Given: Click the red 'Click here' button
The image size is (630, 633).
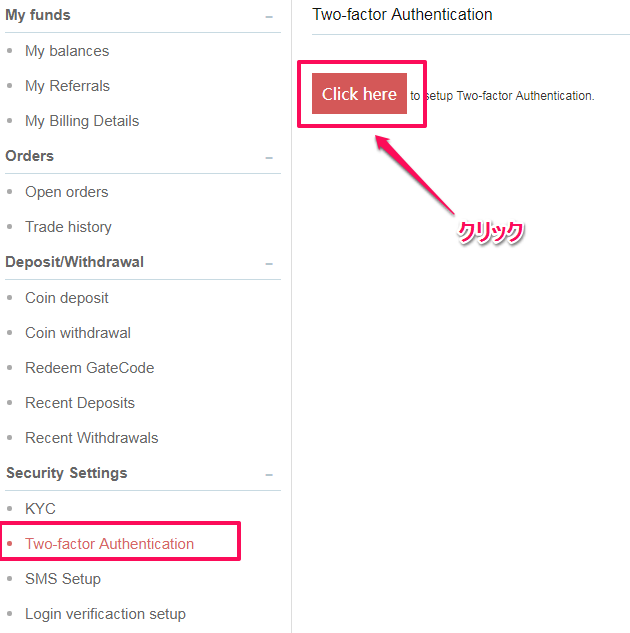Looking at the screenshot, I should 359,94.
